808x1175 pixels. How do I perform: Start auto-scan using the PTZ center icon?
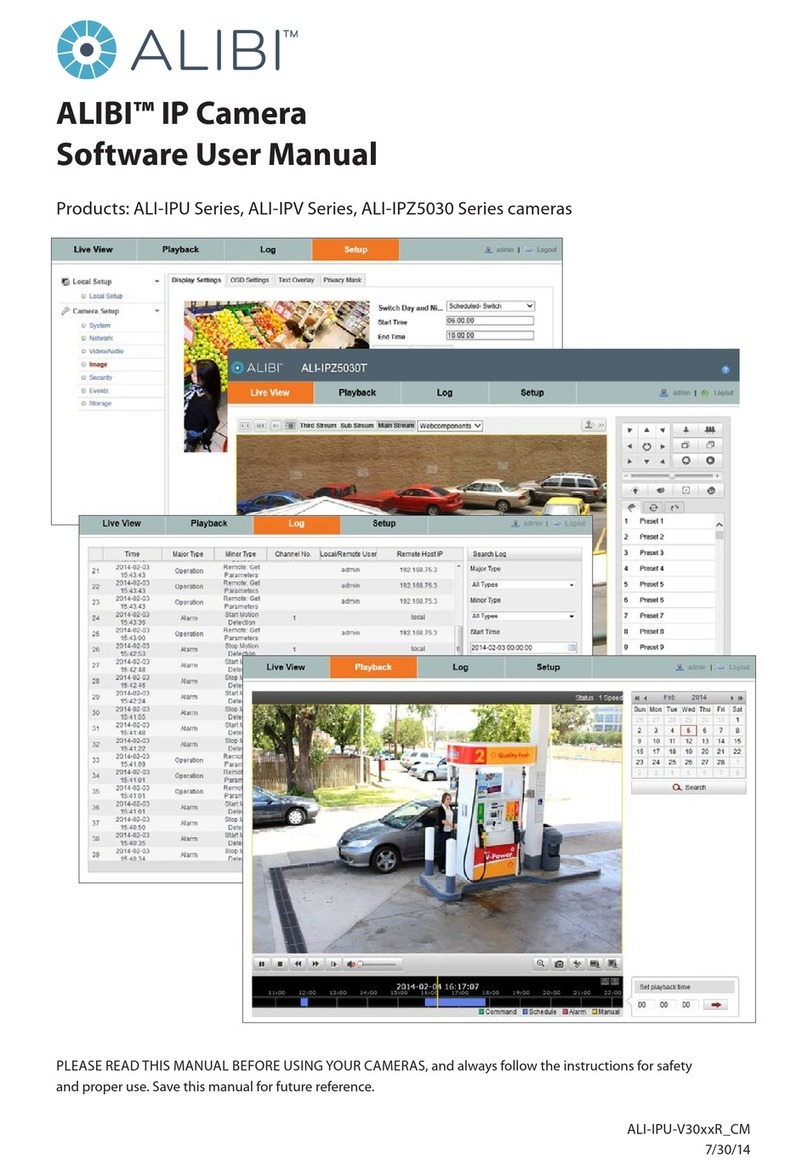tap(646, 446)
